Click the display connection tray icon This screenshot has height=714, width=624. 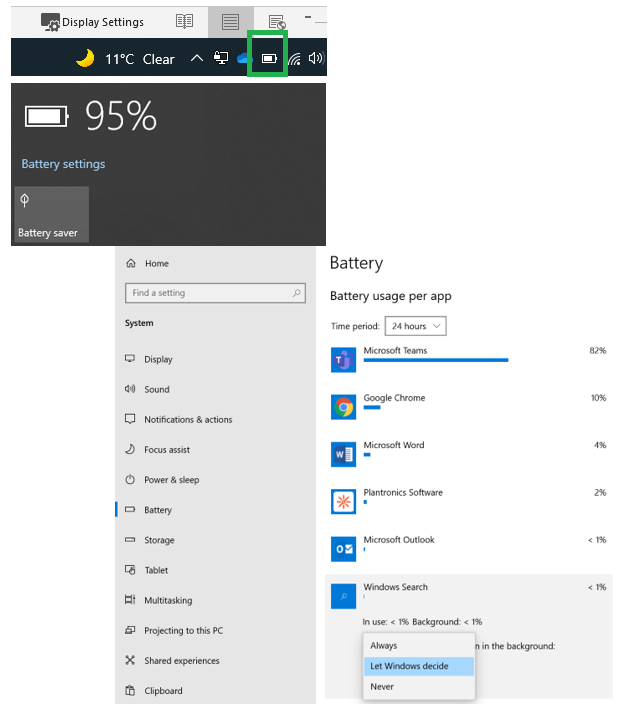point(221,58)
